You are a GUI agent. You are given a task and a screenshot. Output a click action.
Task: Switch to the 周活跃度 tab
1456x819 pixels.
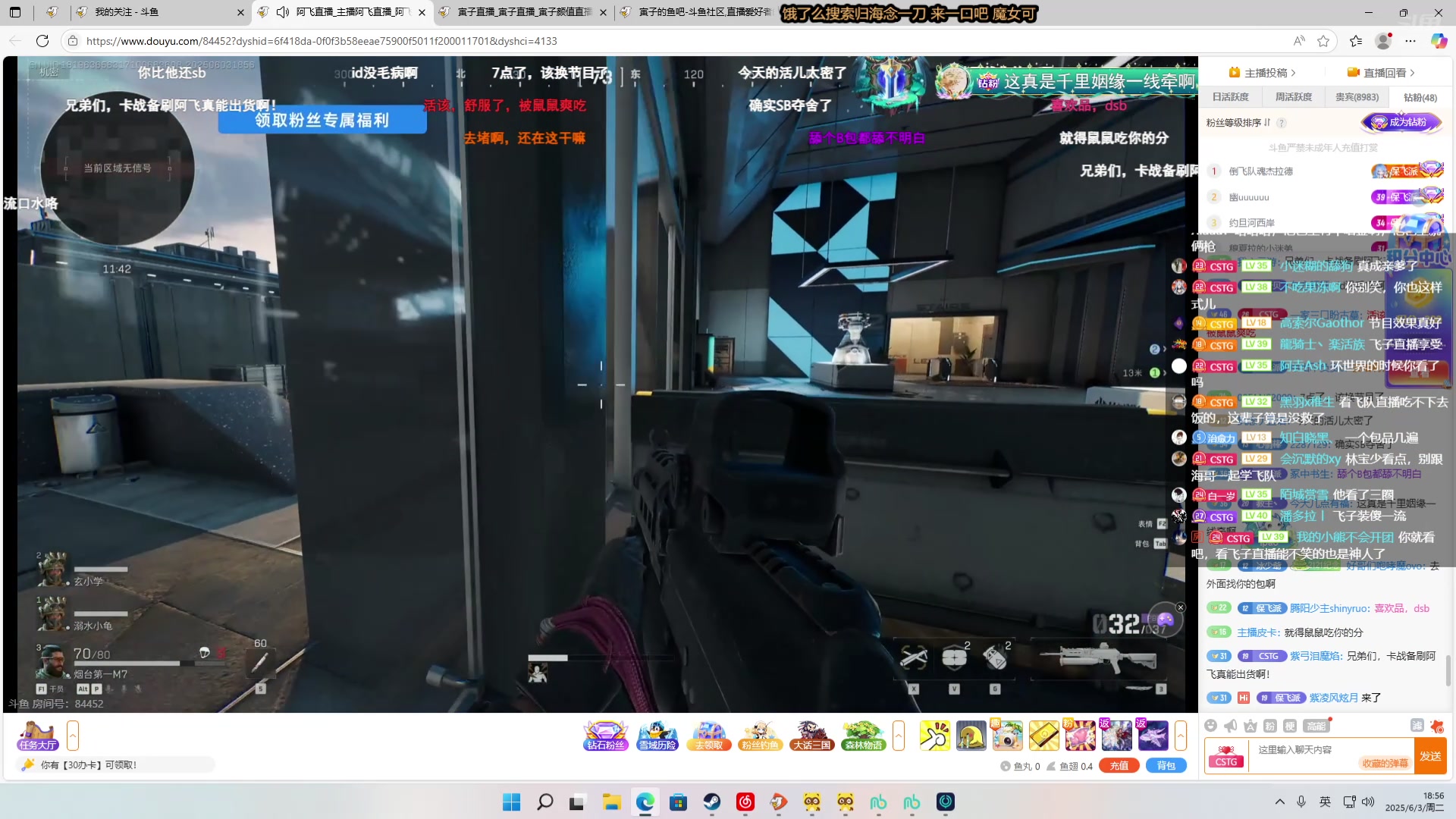(1294, 97)
